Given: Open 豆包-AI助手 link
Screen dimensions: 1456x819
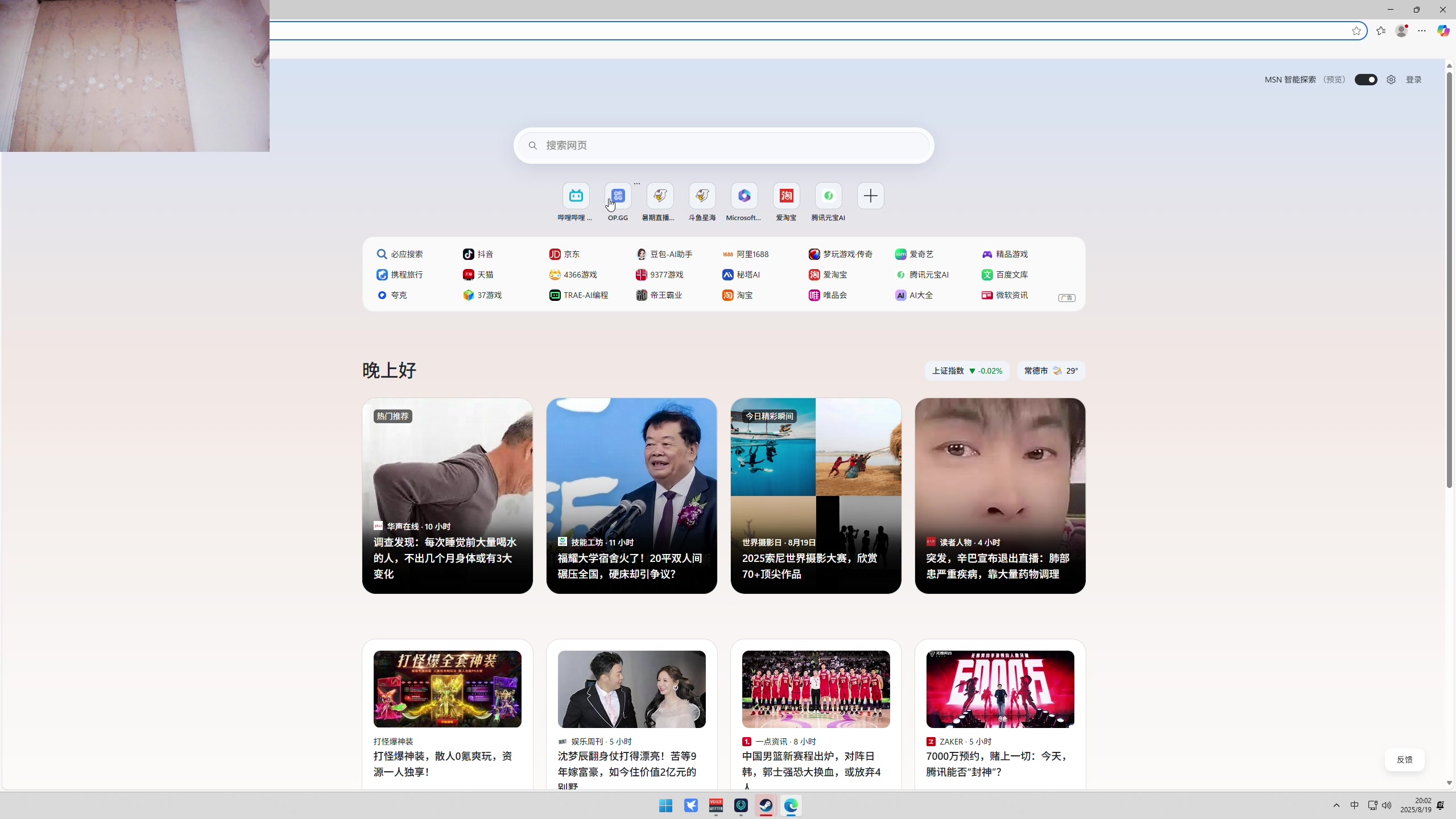Looking at the screenshot, I should pyautogui.click(x=664, y=254).
